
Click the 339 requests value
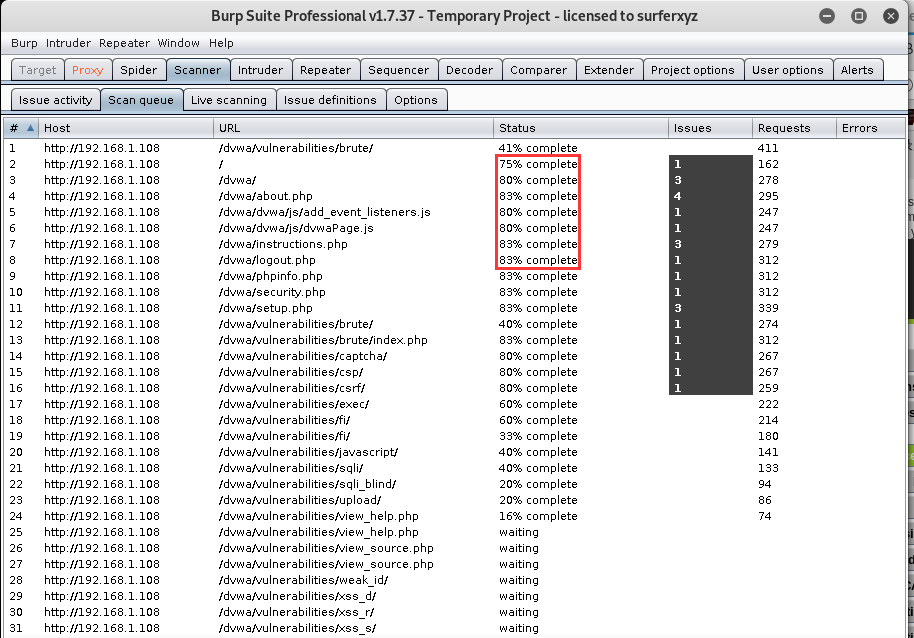point(768,308)
